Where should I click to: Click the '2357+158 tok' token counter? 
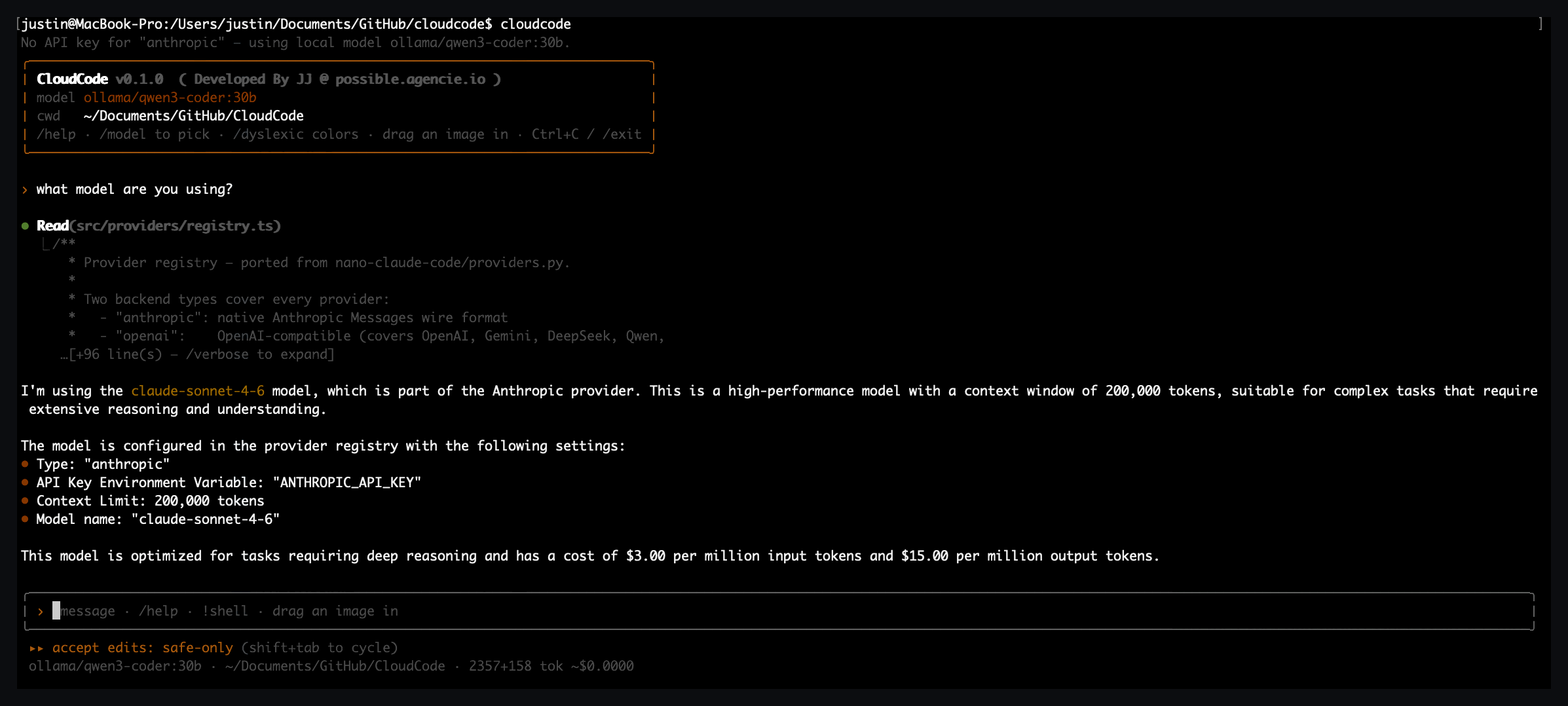pyautogui.click(x=516, y=666)
